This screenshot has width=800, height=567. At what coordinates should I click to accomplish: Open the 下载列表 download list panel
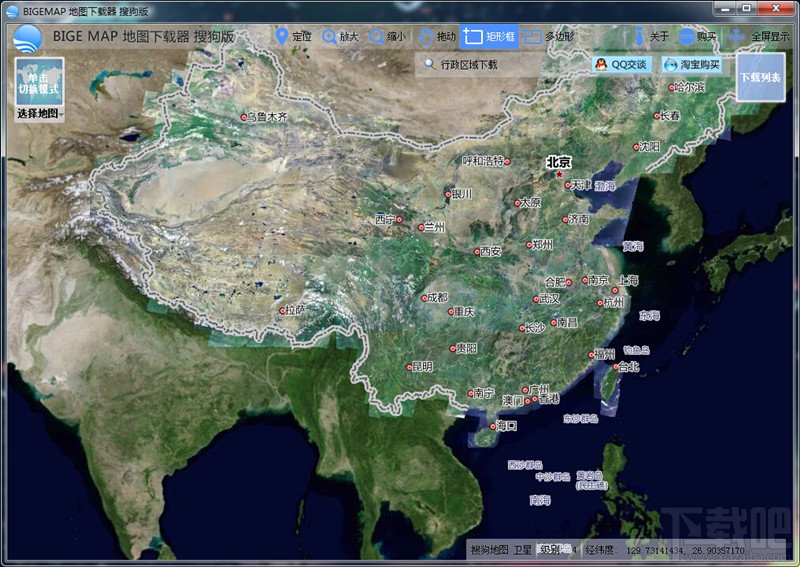[x=761, y=78]
